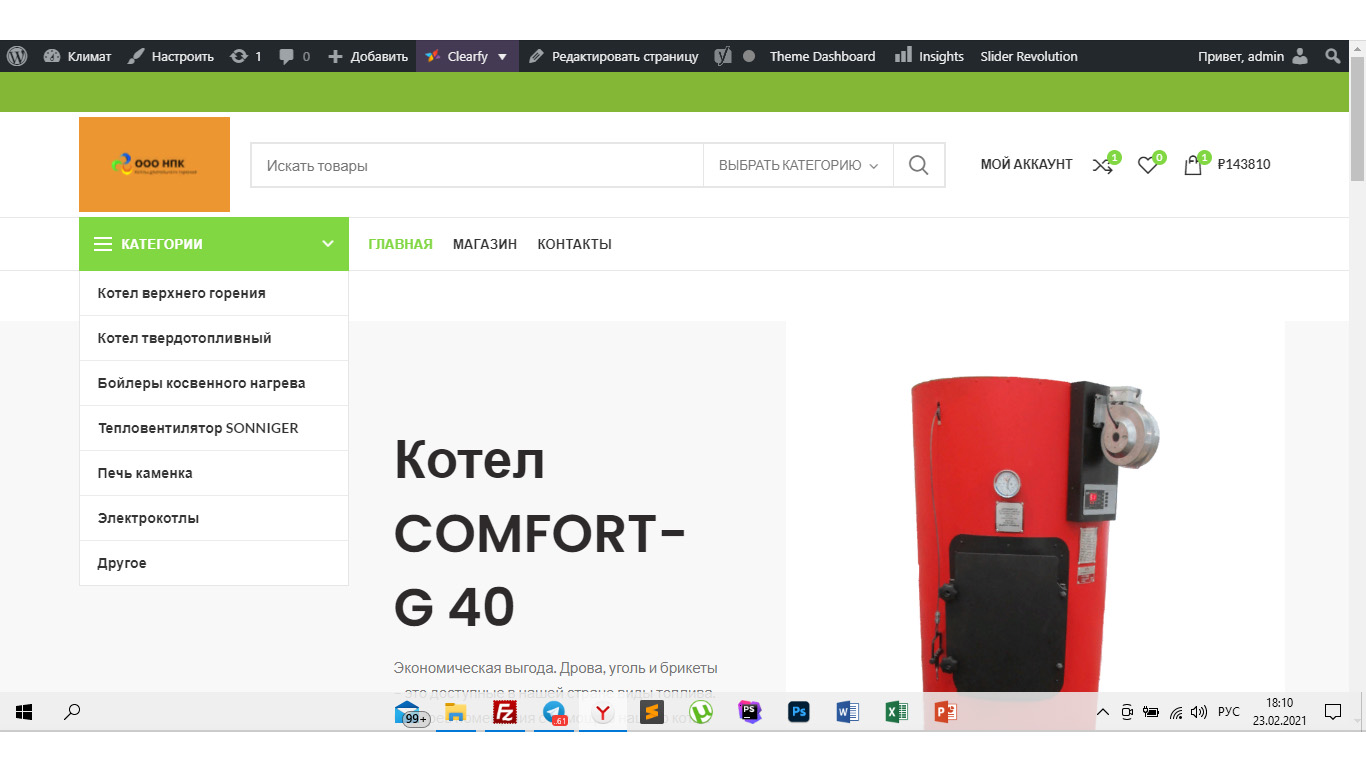Open Windows taskbar search
Viewport: 1366px width, 768px height.
(72, 712)
